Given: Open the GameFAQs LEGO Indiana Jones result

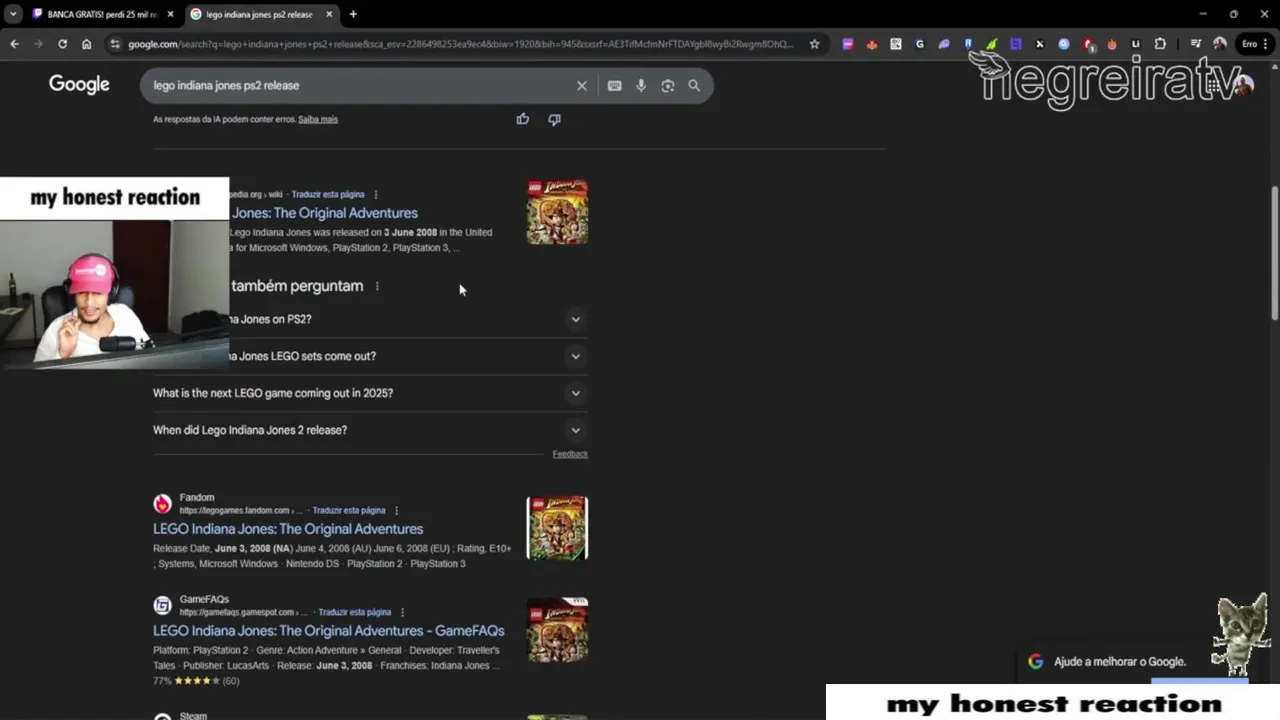Looking at the screenshot, I should [328, 631].
